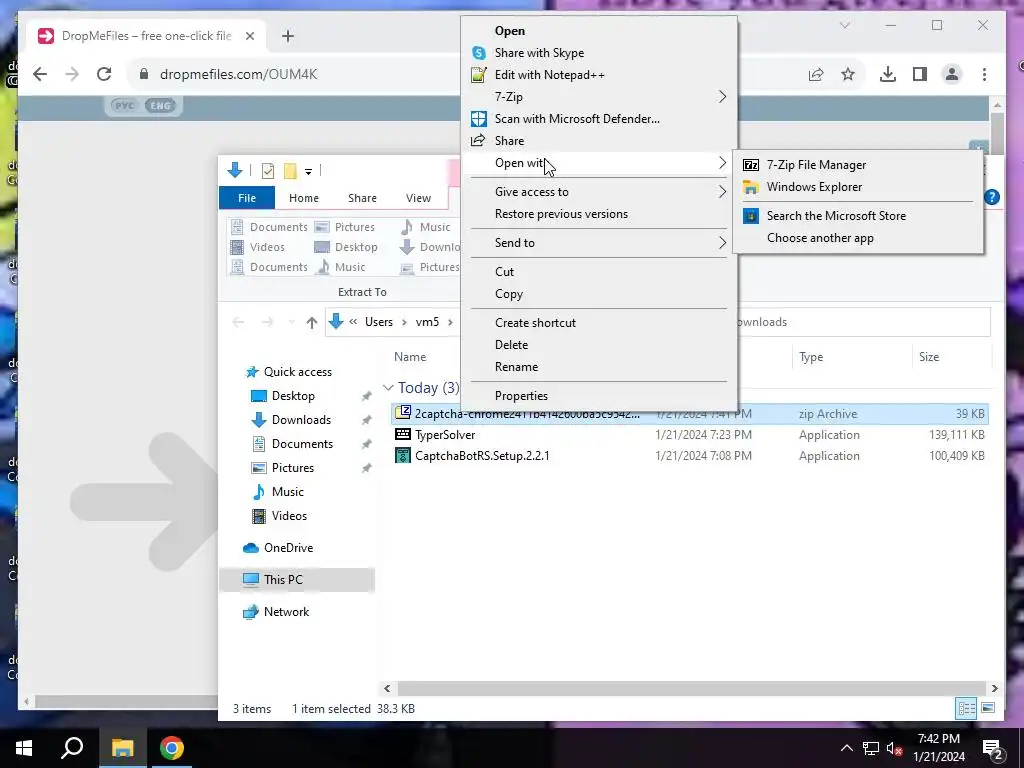Bookmark this page star icon
The height and width of the screenshot is (768, 1024).
click(x=848, y=74)
